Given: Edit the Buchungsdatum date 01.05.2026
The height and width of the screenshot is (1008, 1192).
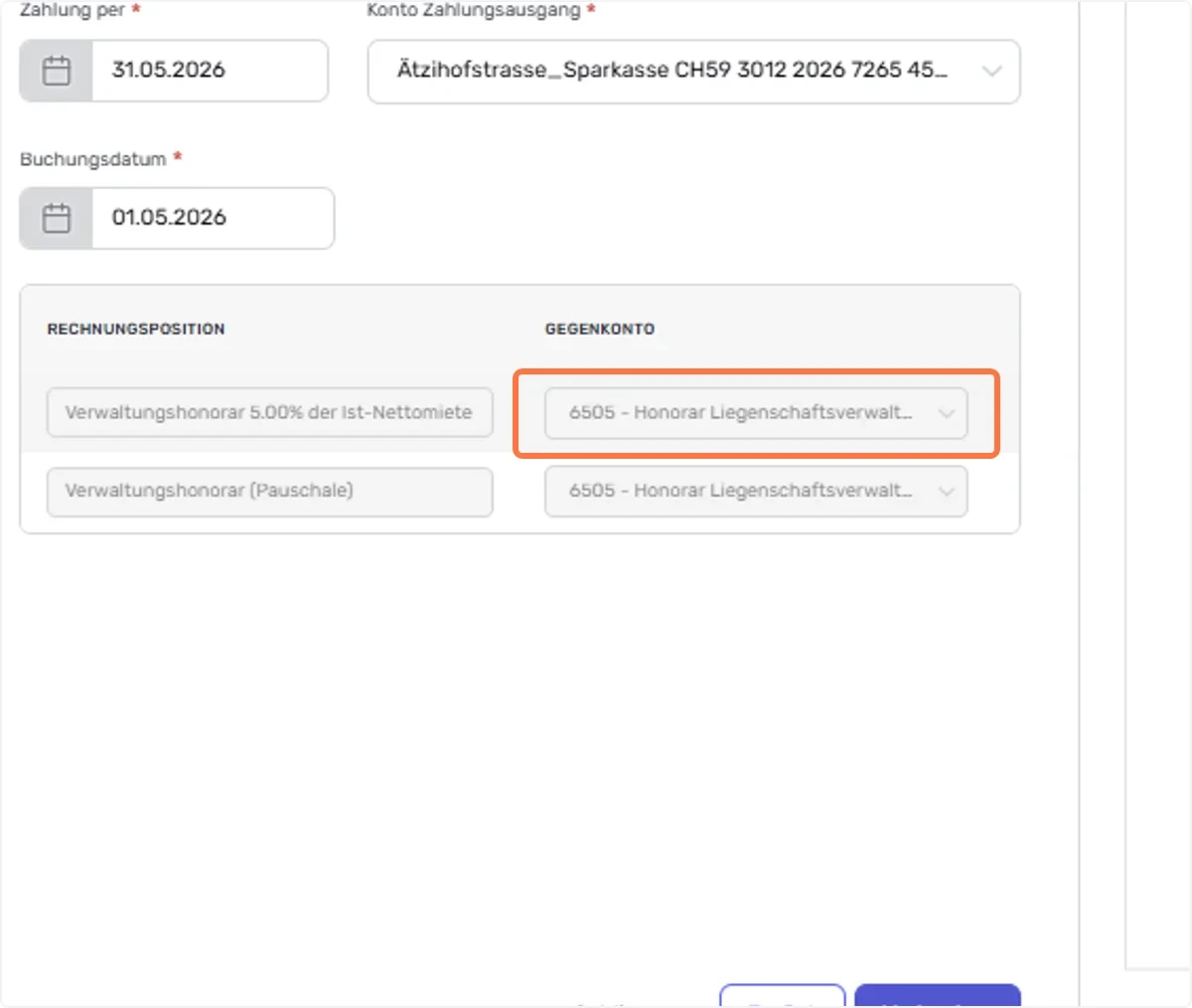Looking at the screenshot, I should click(213, 218).
